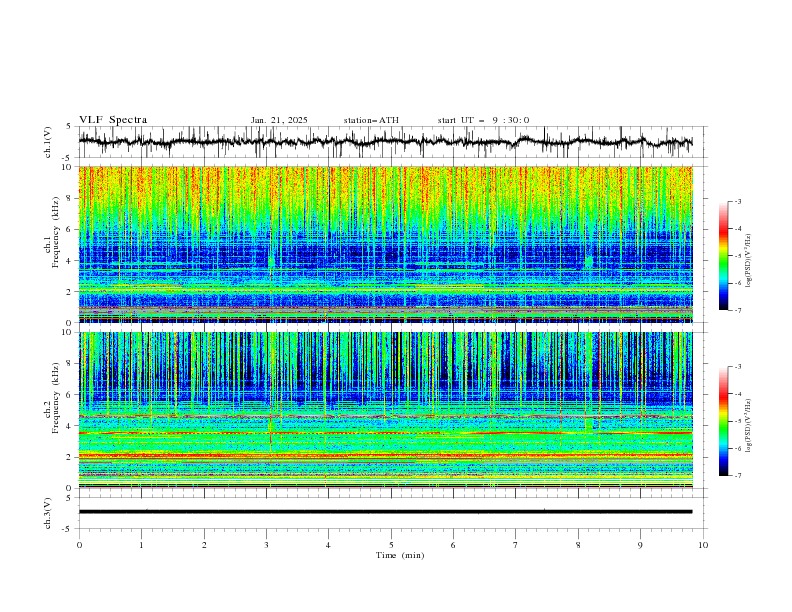
Task: Click the ch.1 frequency tick label "2"
Action: [70, 292]
